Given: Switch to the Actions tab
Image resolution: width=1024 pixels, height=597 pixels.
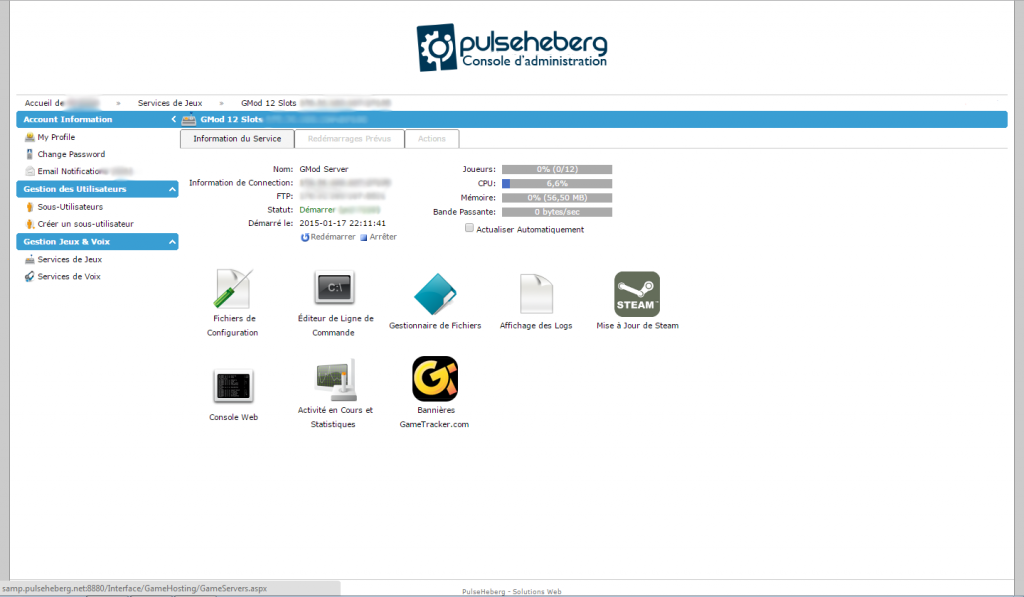Looking at the screenshot, I should [432, 139].
